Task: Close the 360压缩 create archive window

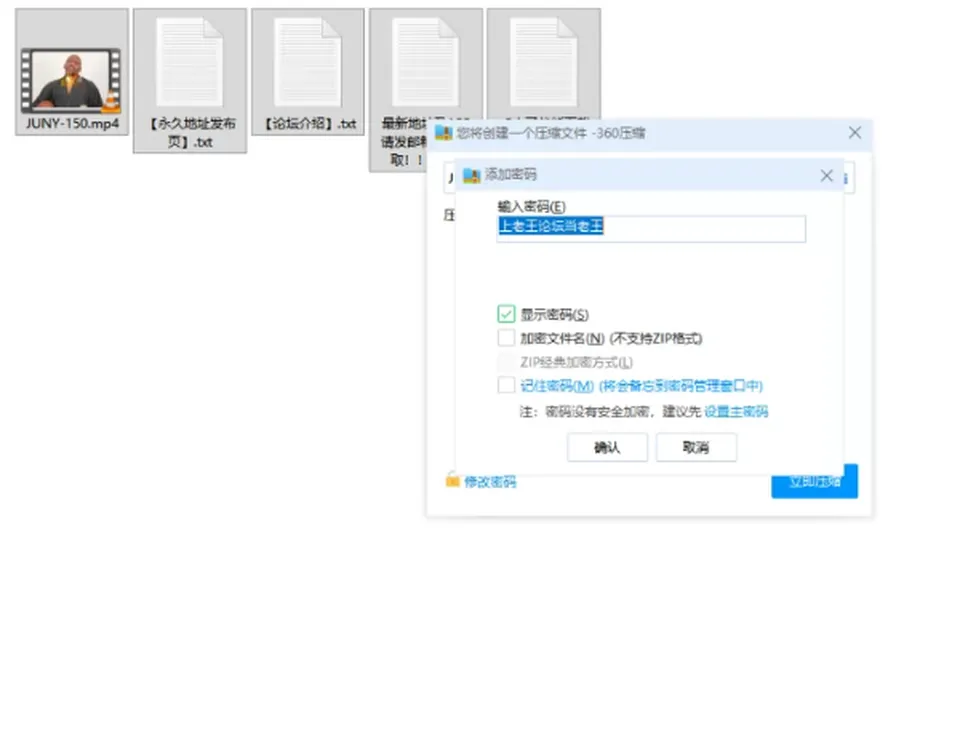Action: pos(855,133)
